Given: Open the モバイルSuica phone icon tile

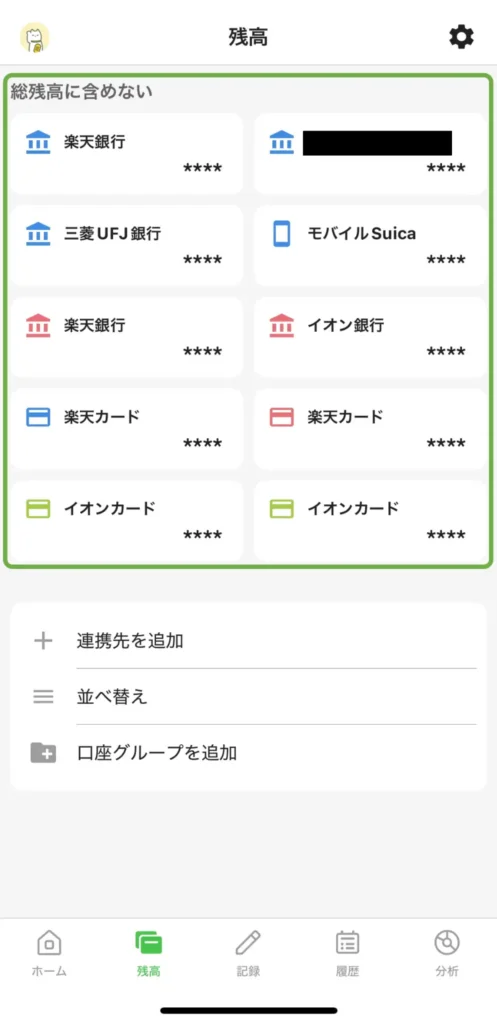Looking at the screenshot, I should (370, 246).
